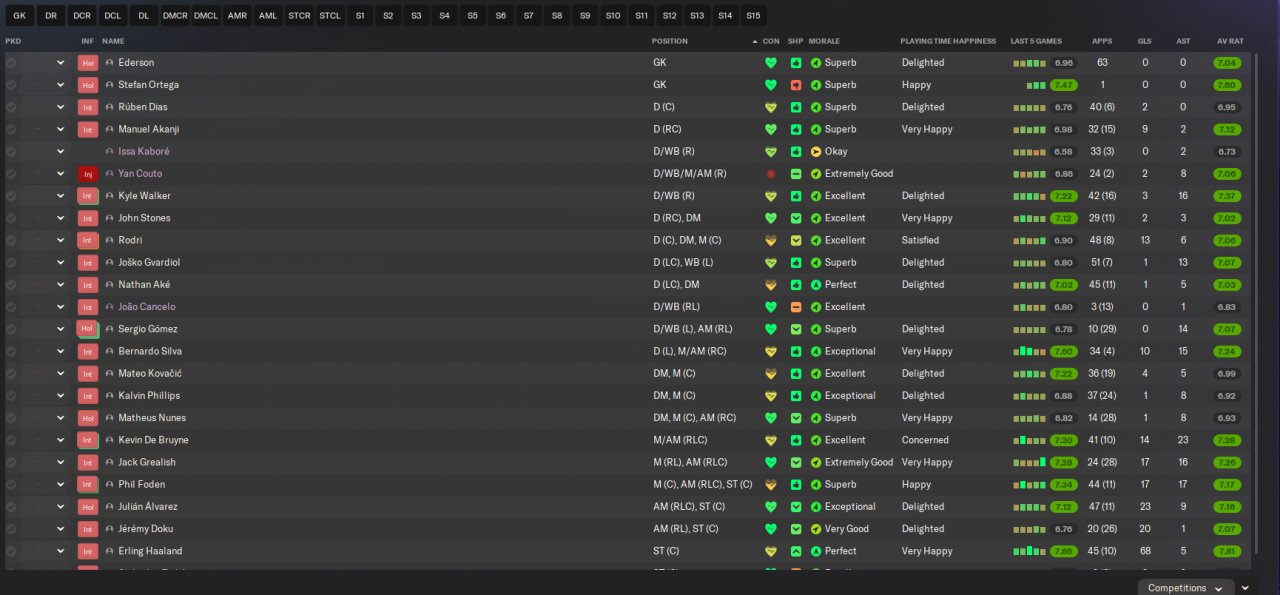
Task: Click Nathan Aké's Perfect morale icon
Action: tap(816, 285)
